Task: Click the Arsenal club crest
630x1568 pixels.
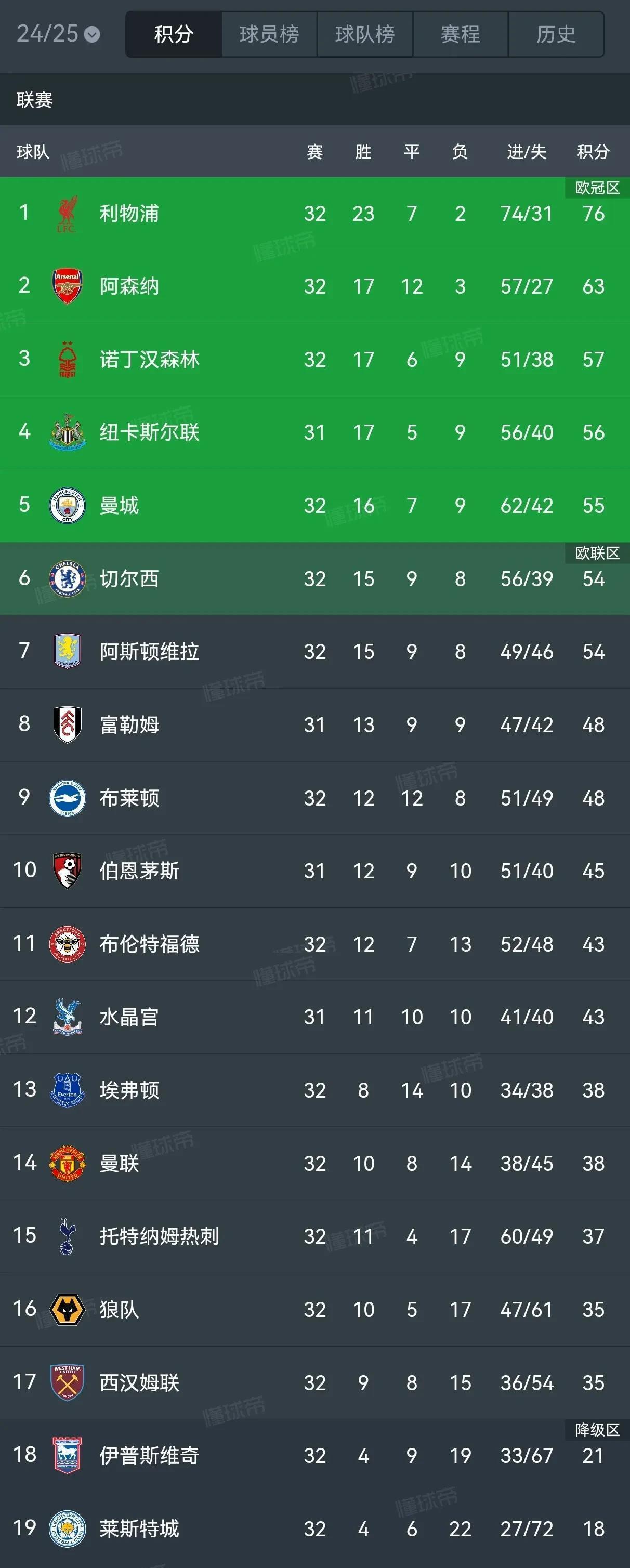Action: [x=67, y=286]
